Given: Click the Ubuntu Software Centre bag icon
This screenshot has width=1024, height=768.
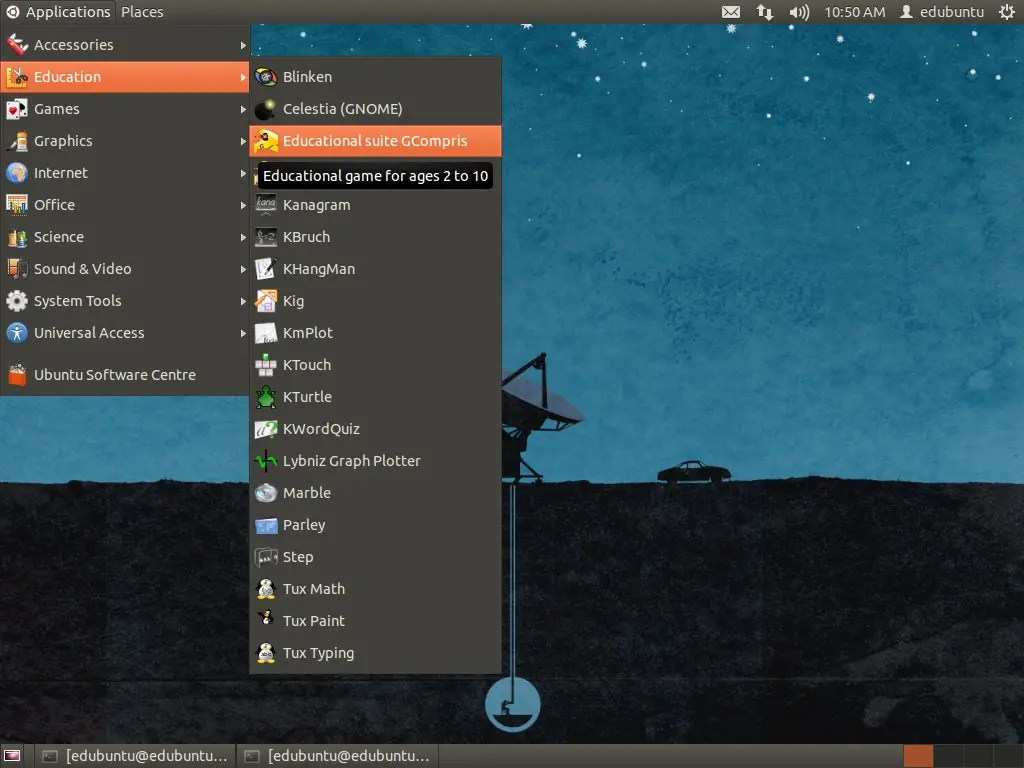Looking at the screenshot, I should (x=17, y=375).
